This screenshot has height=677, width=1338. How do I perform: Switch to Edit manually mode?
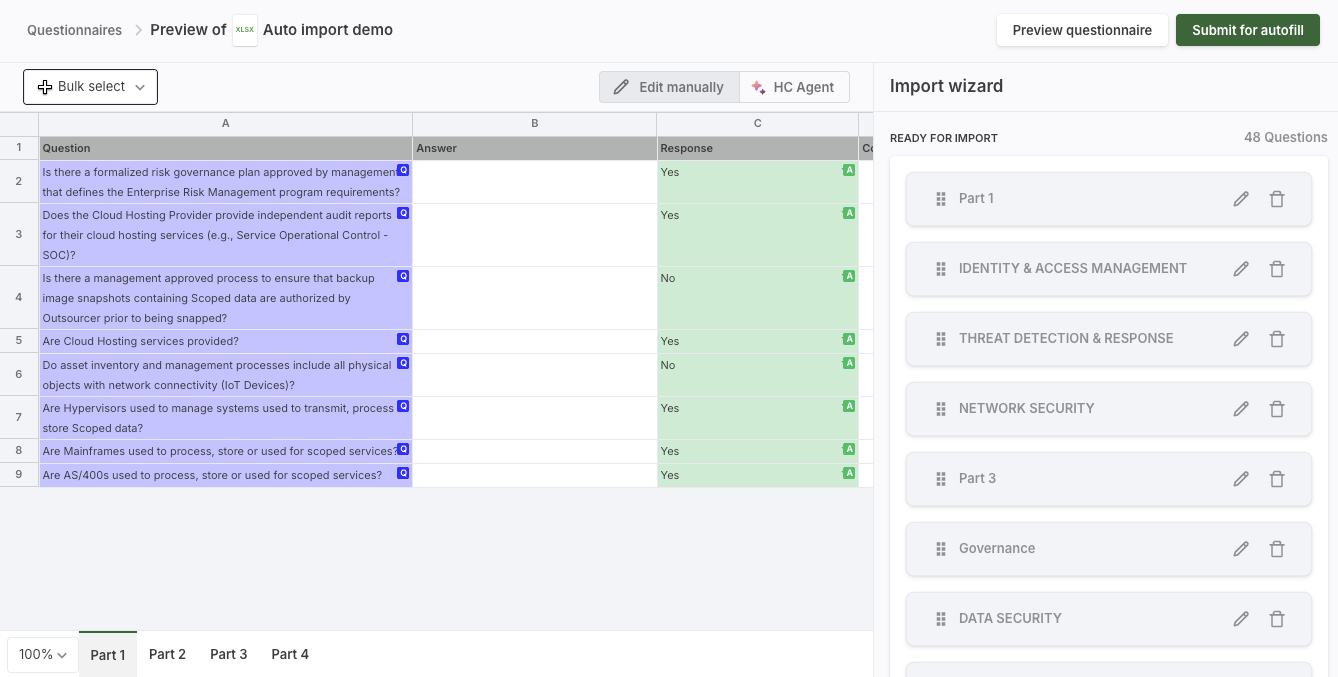(669, 87)
